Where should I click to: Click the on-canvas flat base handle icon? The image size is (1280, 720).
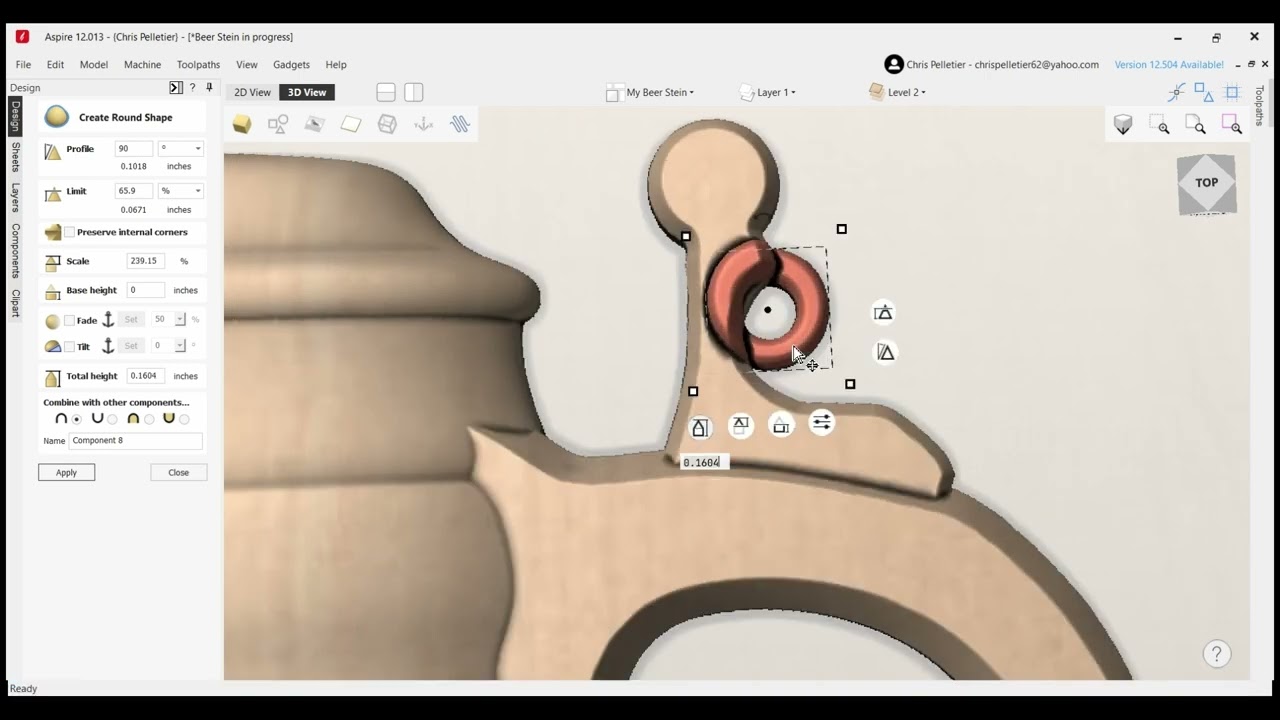click(x=781, y=425)
